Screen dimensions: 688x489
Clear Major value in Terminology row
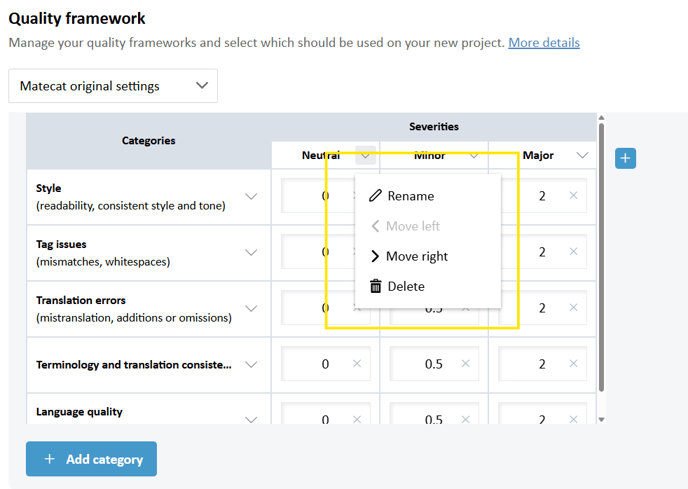(x=573, y=363)
